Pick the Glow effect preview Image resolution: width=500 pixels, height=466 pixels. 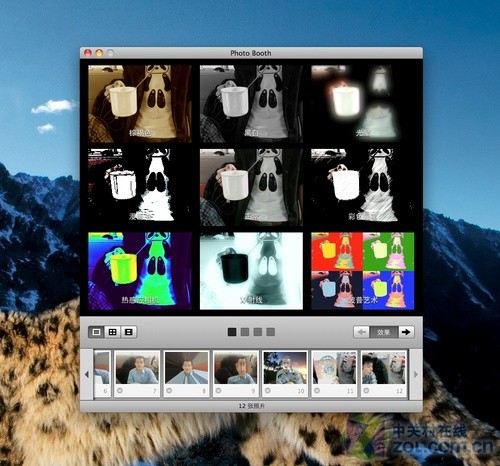click(x=363, y=104)
